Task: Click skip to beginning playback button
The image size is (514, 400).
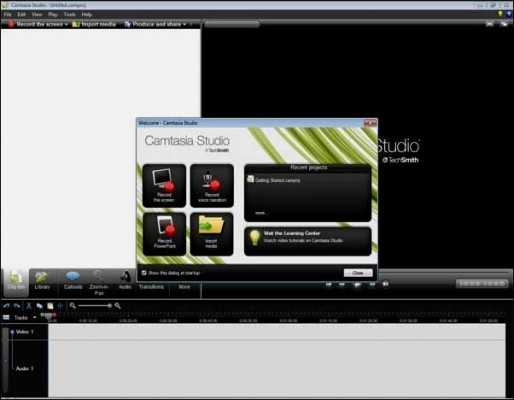Action: click(329, 284)
